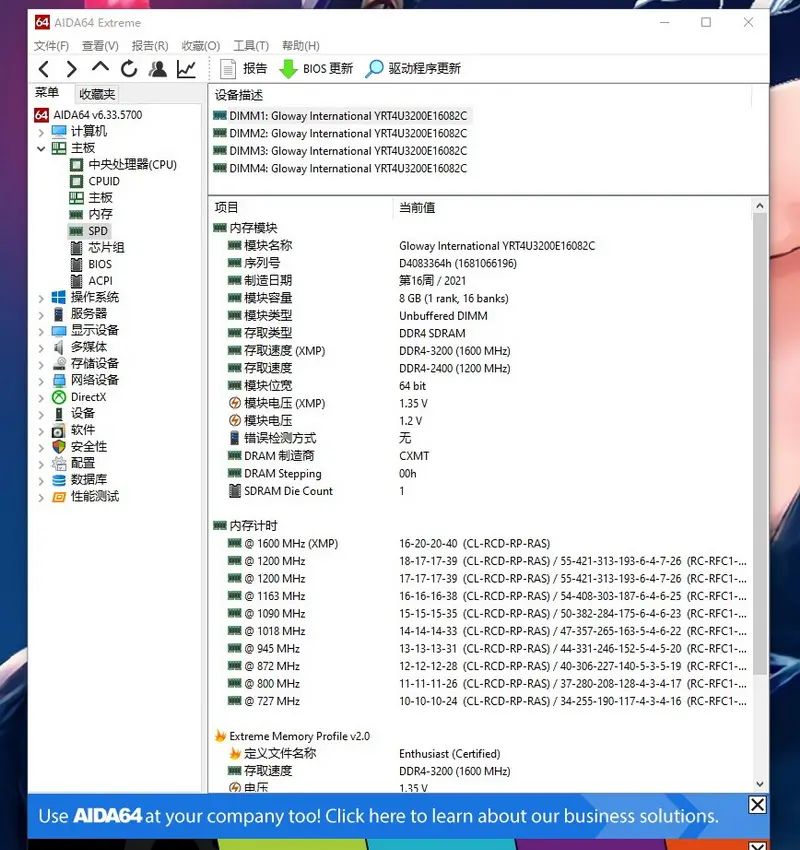The height and width of the screenshot is (850, 800).
Task: Open the graph chart icon
Action: point(186,69)
